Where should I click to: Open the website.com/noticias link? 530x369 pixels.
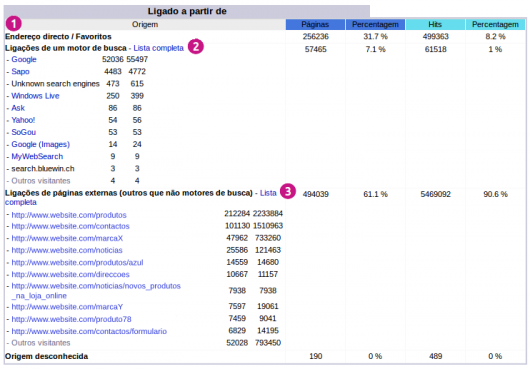click(67, 250)
